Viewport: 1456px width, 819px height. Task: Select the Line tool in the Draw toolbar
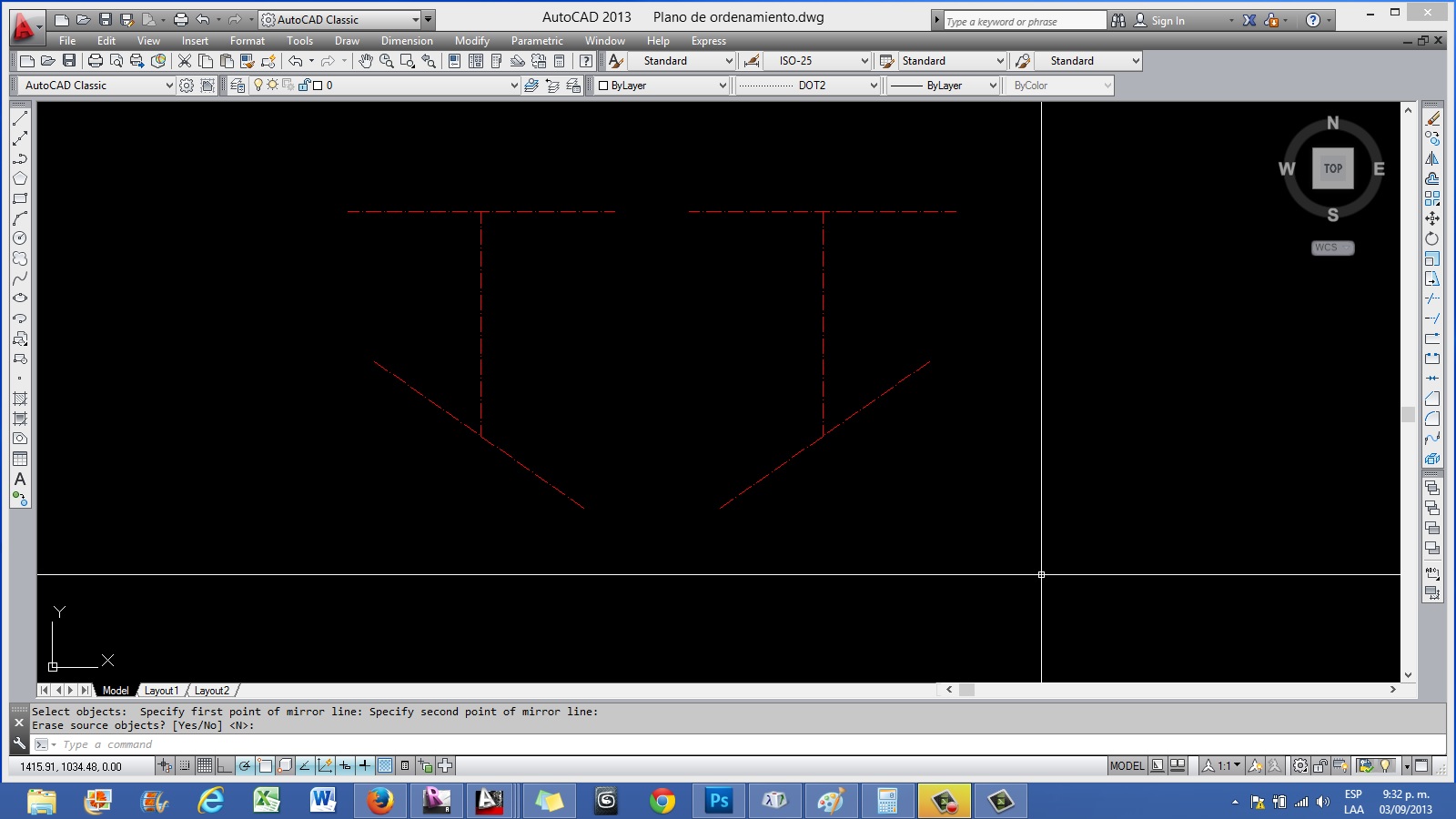point(20,119)
